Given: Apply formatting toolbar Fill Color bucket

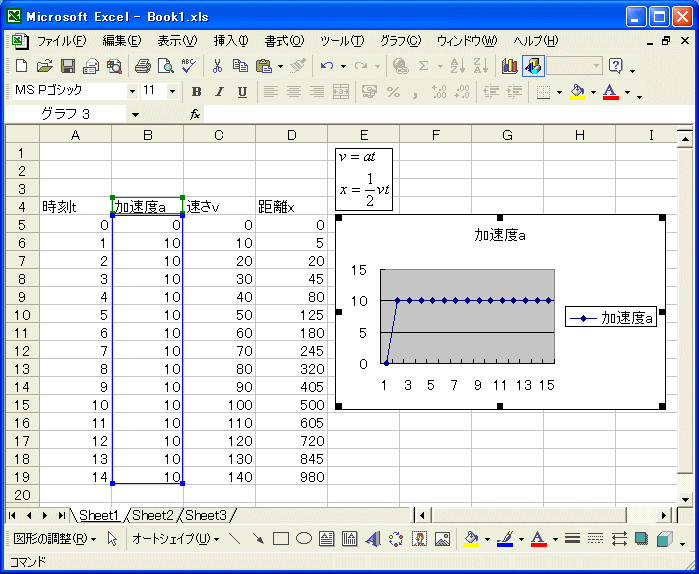Looking at the screenshot, I should (577, 92).
